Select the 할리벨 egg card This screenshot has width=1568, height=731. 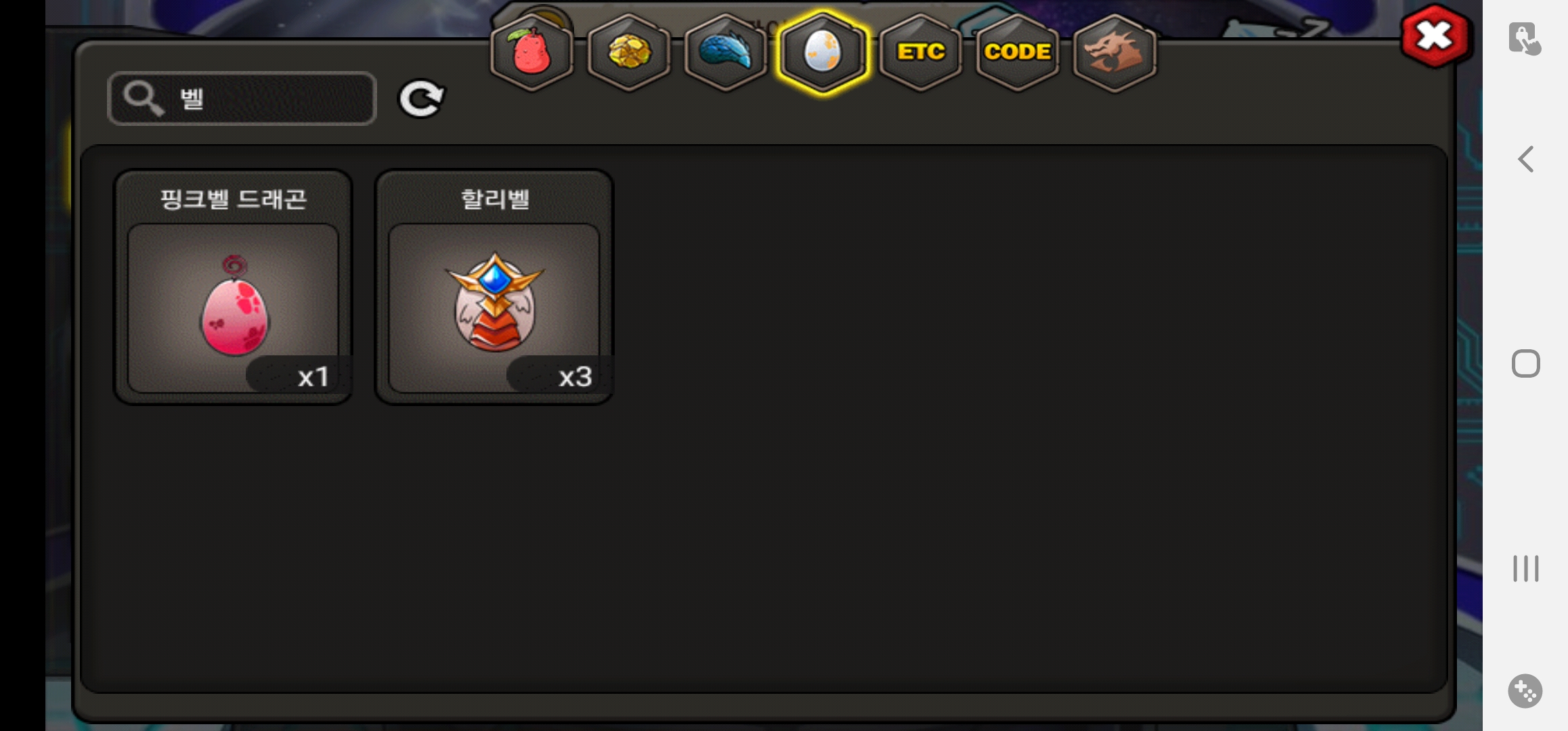[494, 287]
